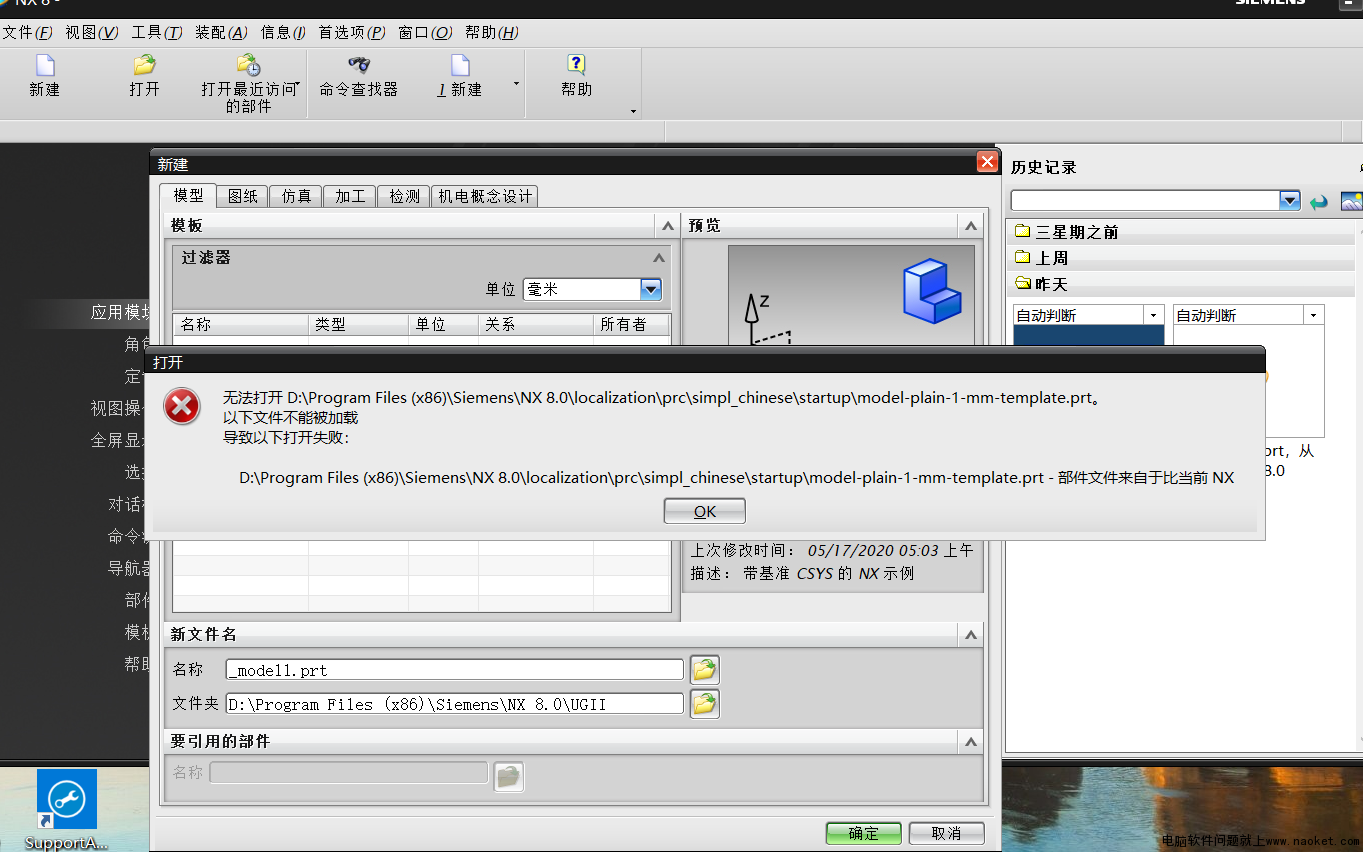This screenshot has width=1363, height=852.
Task: Click the red error icon in 打开 dialog
Action: point(182,406)
